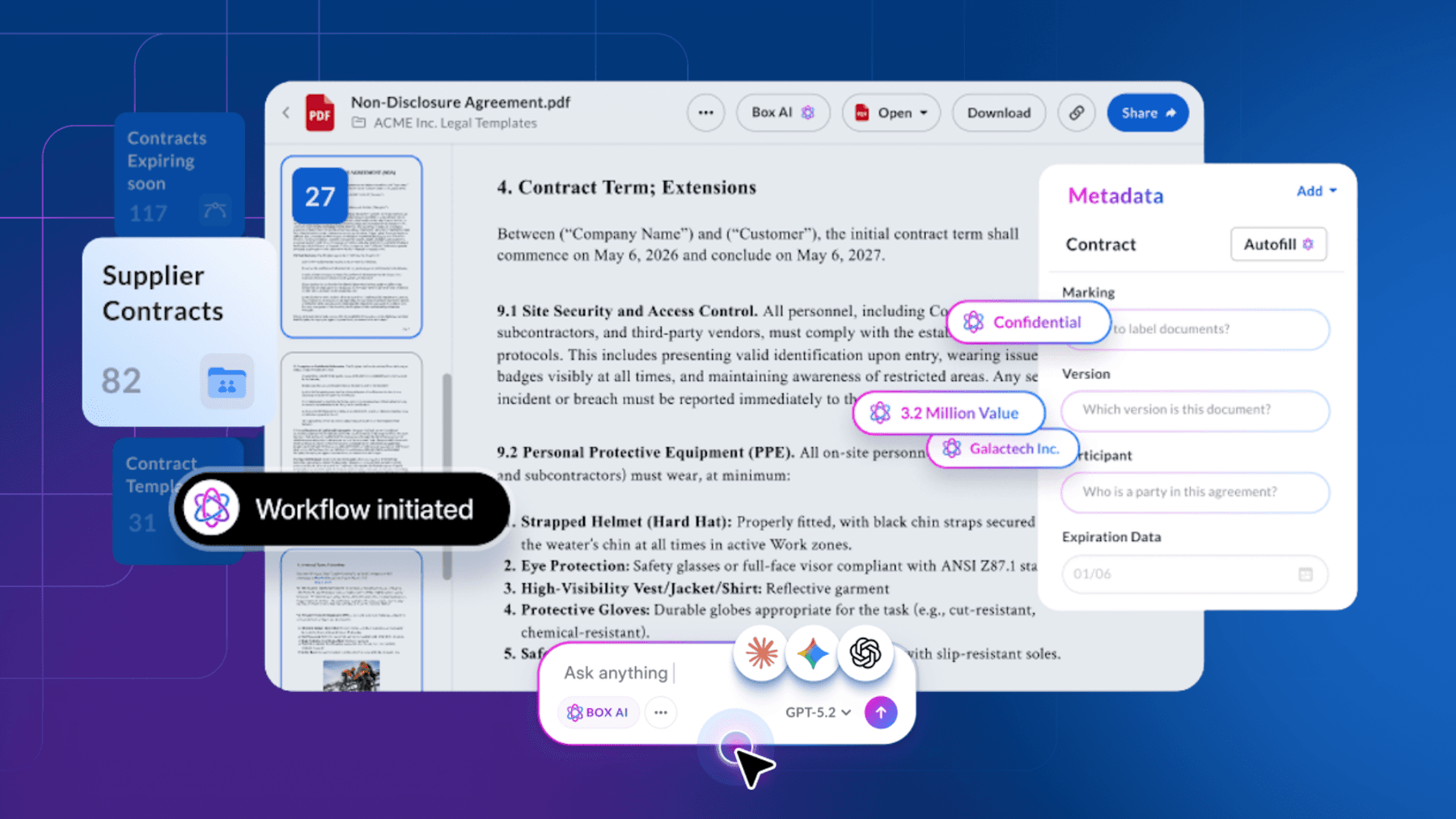1456x819 pixels.
Task: Select the second page thumbnail
Action: coord(352,412)
